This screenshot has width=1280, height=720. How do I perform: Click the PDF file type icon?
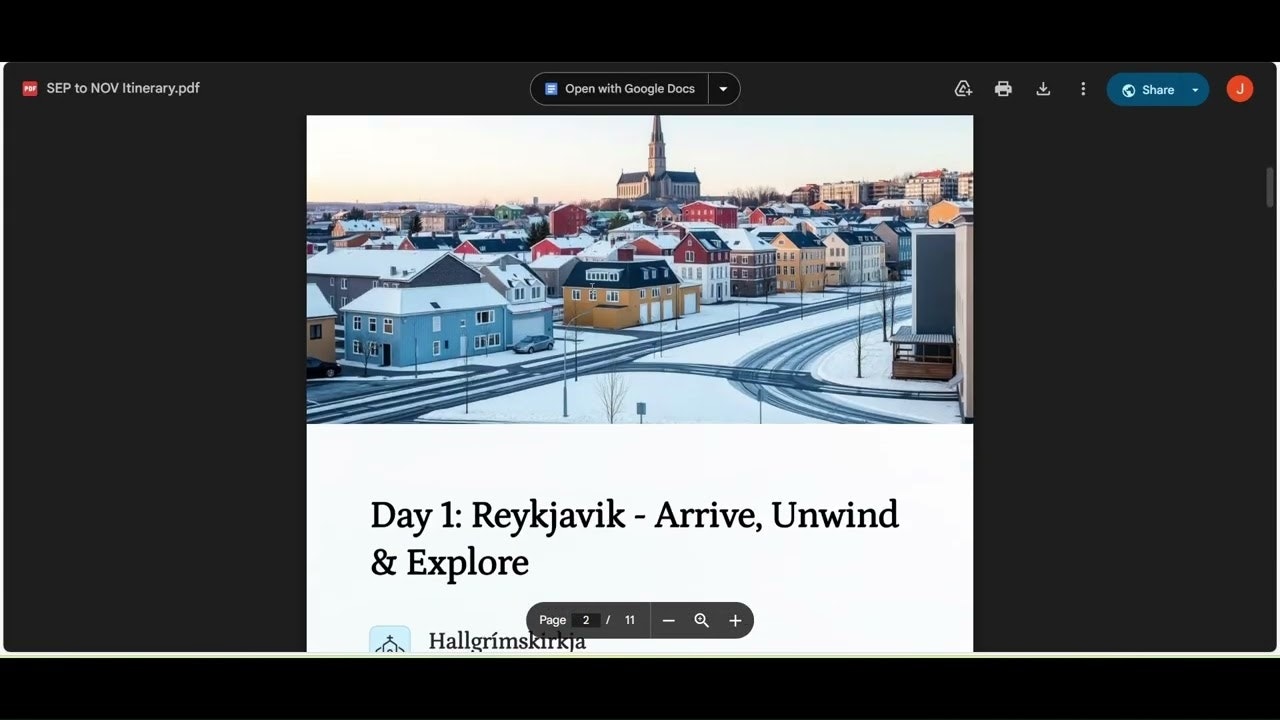(x=30, y=89)
